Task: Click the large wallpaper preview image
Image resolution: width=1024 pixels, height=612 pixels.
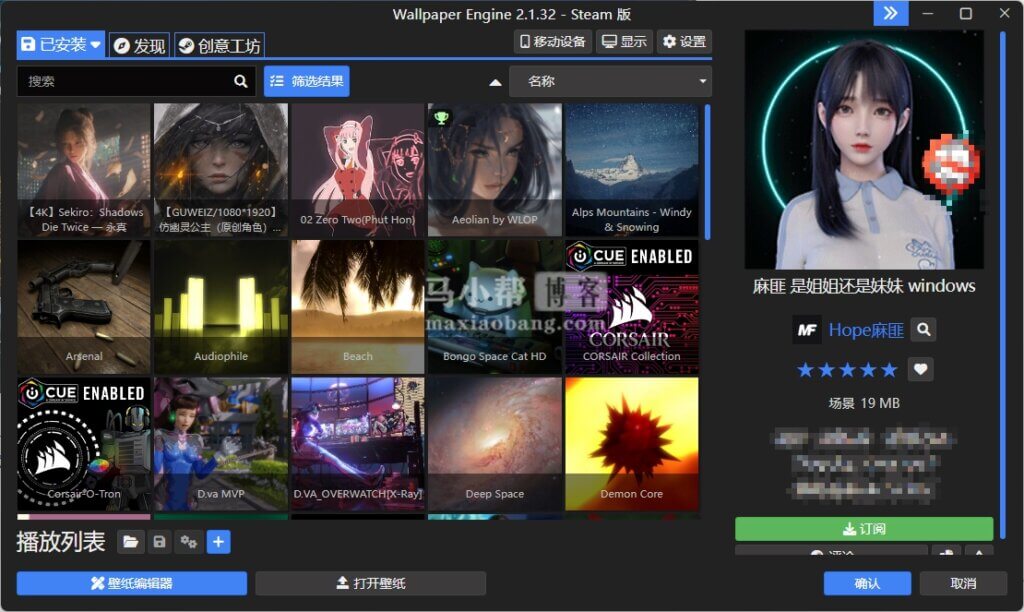Action: (x=864, y=150)
